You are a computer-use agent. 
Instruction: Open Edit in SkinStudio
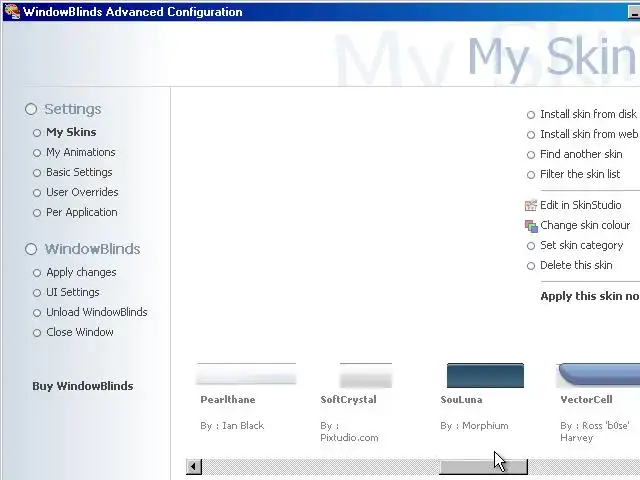580,205
